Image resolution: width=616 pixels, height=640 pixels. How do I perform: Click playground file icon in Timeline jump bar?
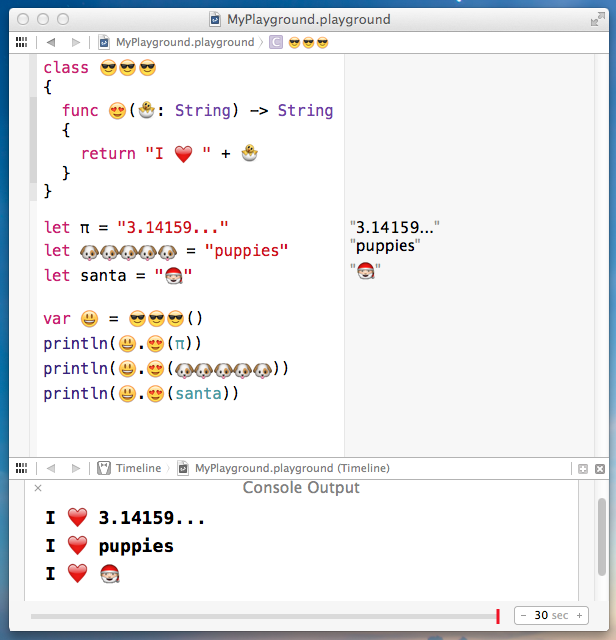pos(183,468)
